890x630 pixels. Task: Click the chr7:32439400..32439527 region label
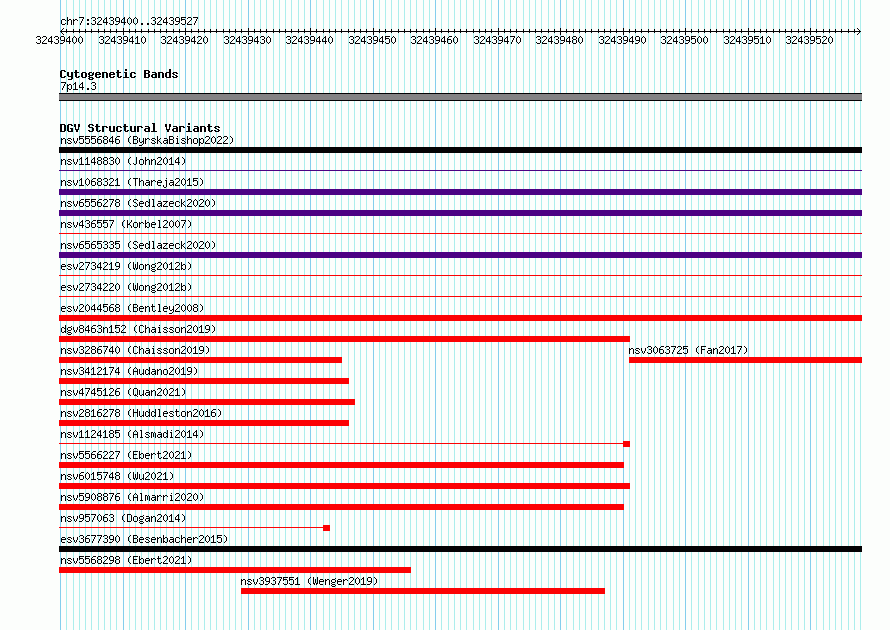129,21
